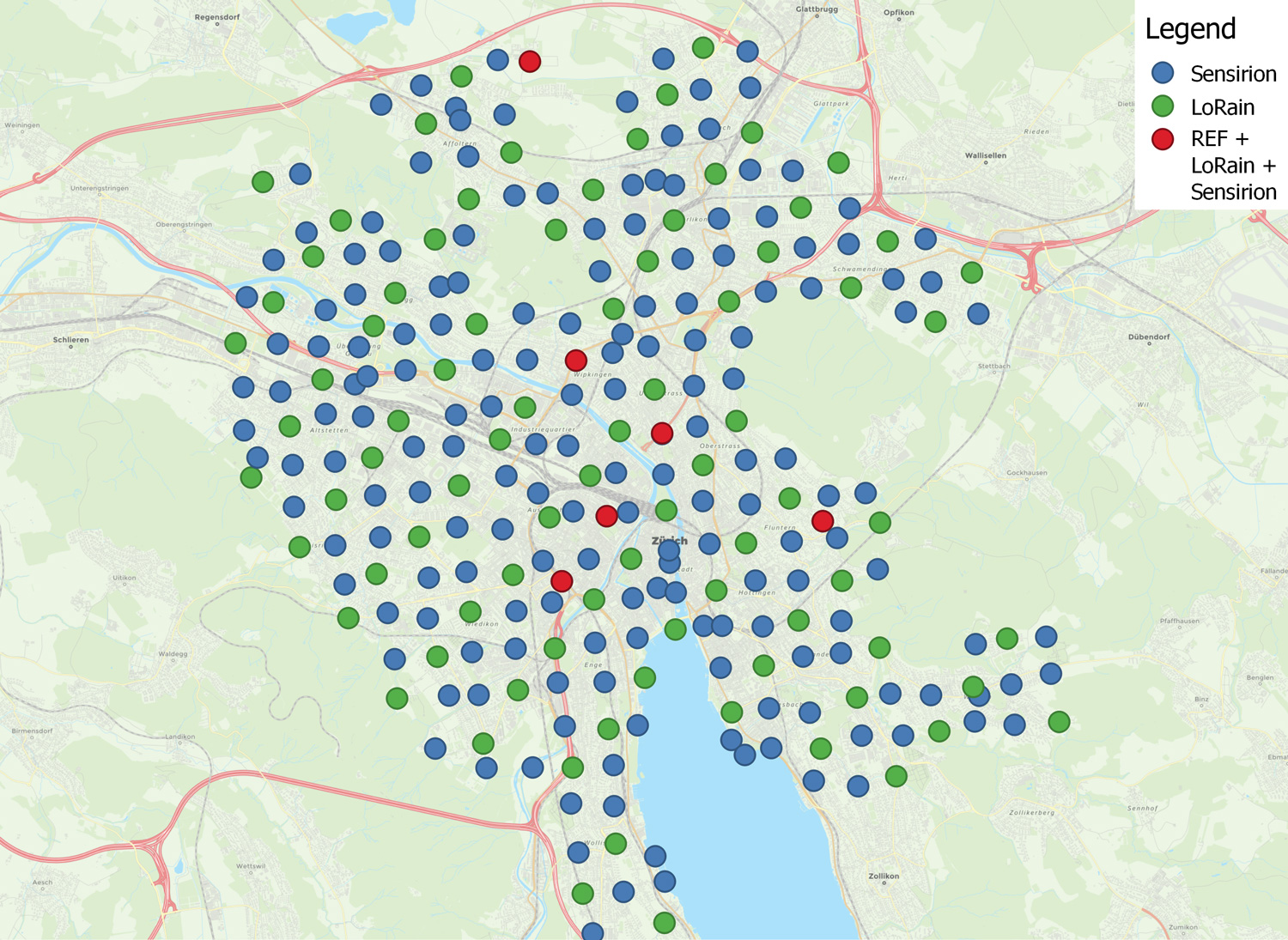This screenshot has height=940, width=1288.
Task: Click the Zürich city label
Action: 670,541
